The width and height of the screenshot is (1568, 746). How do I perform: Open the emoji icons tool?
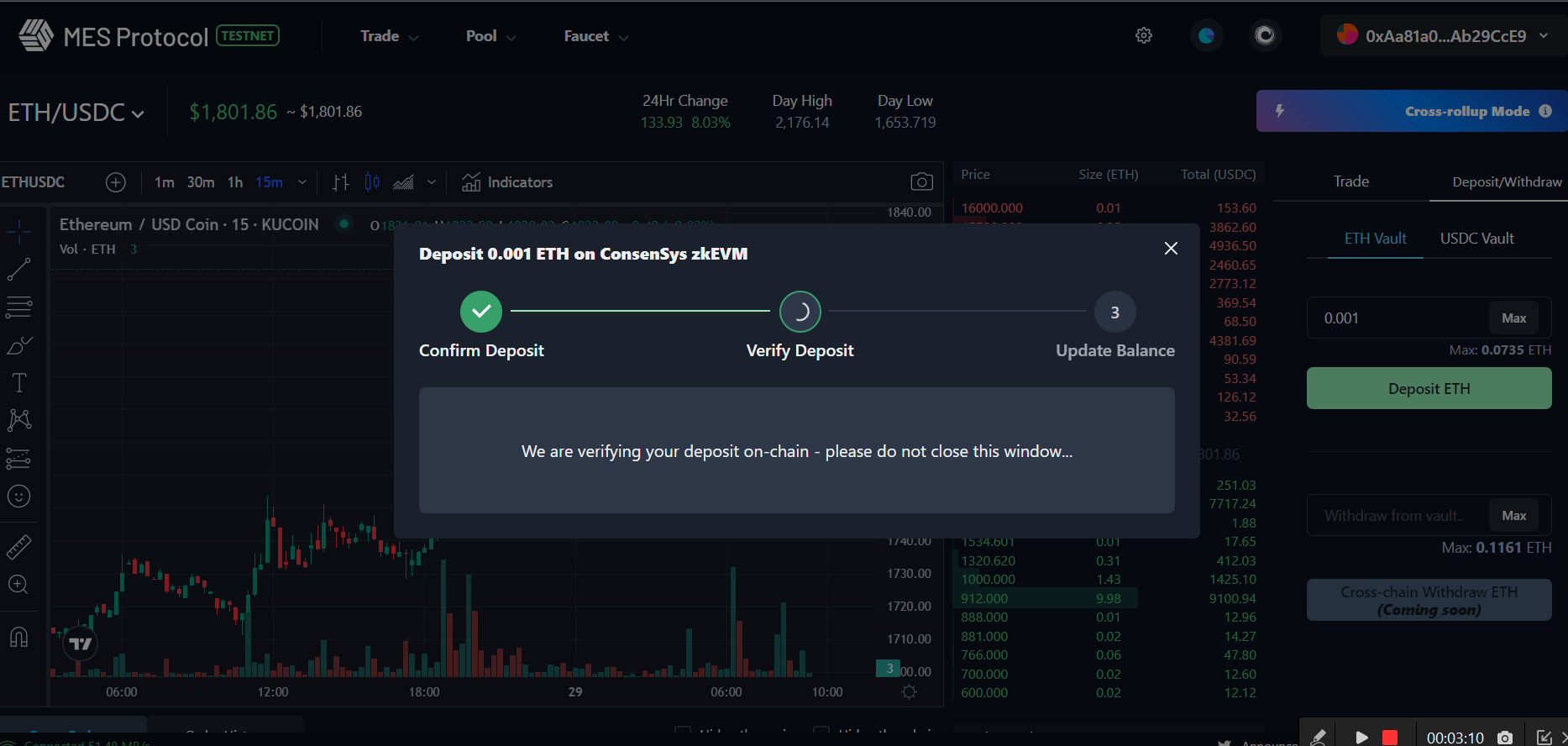pyautogui.click(x=18, y=496)
